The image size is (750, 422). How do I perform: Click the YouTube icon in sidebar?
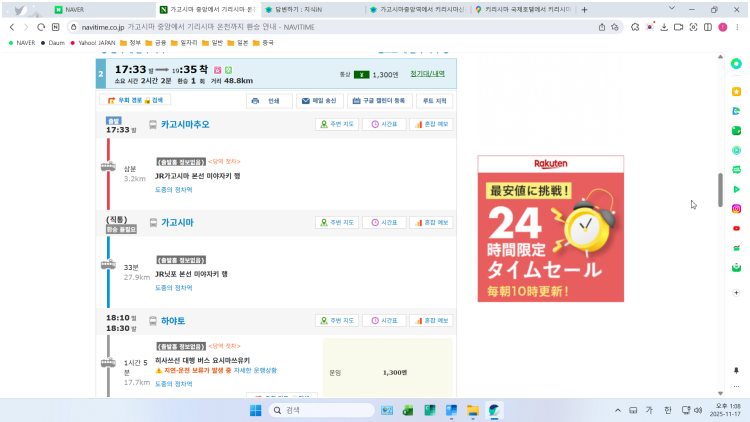(x=736, y=228)
